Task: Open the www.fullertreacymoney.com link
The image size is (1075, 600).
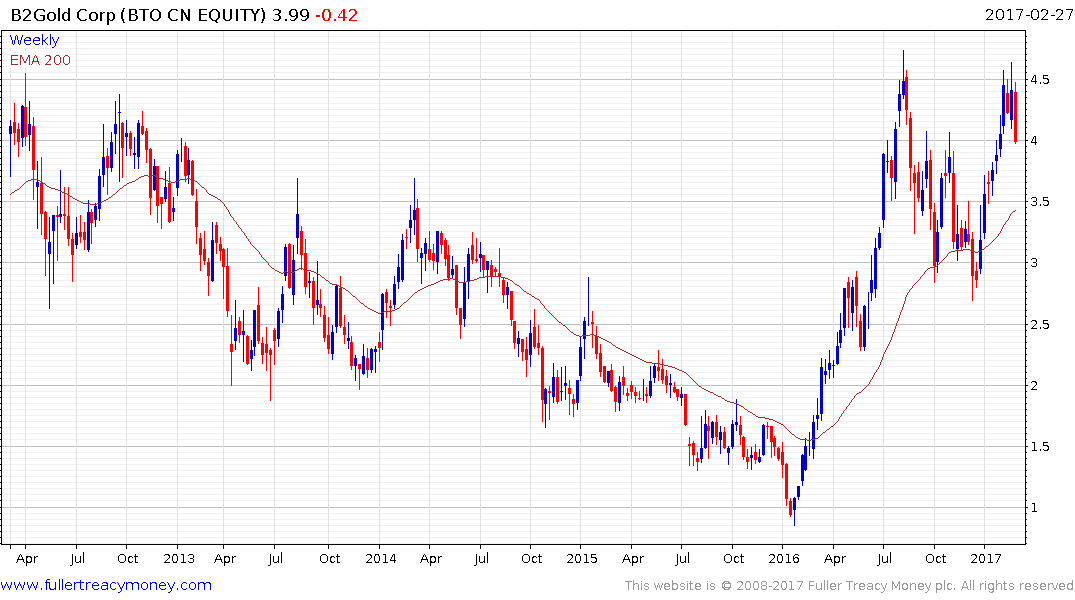Action: coord(106,585)
